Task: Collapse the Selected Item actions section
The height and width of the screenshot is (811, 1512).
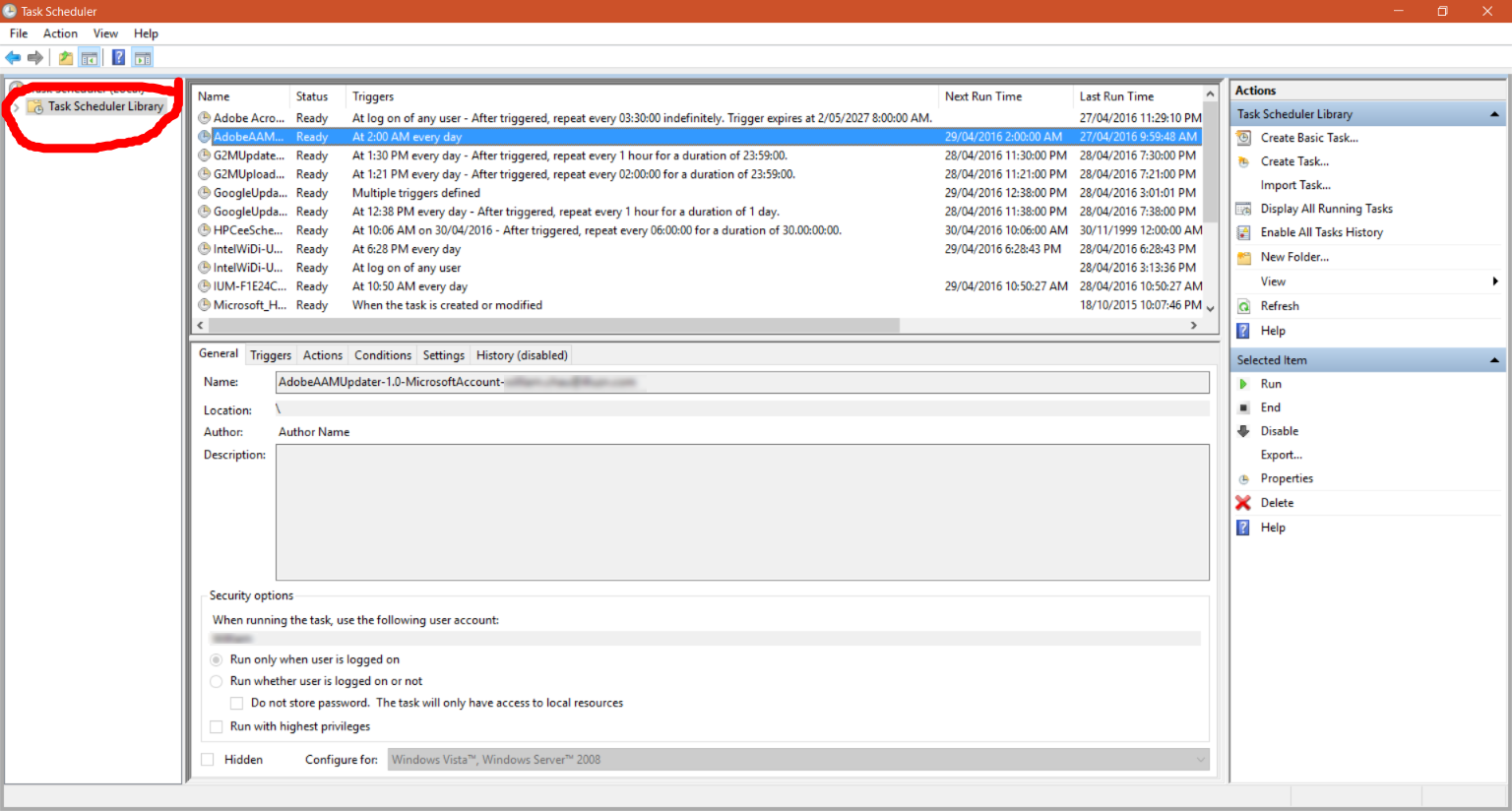Action: point(1494,360)
